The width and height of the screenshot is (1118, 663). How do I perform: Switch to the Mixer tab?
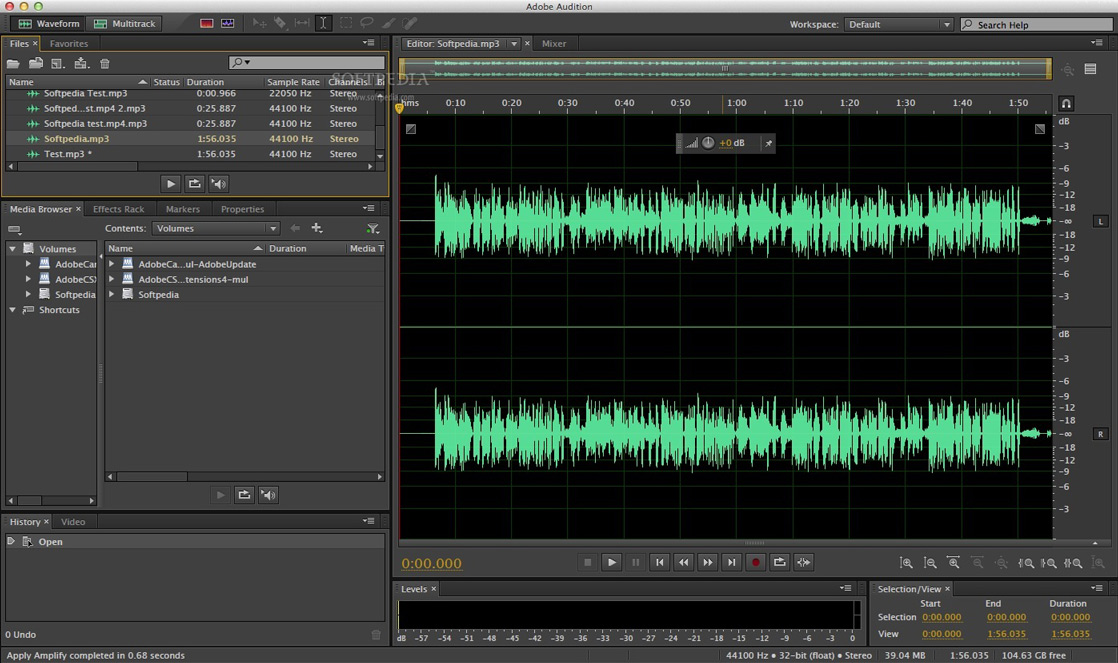click(553, 43)
